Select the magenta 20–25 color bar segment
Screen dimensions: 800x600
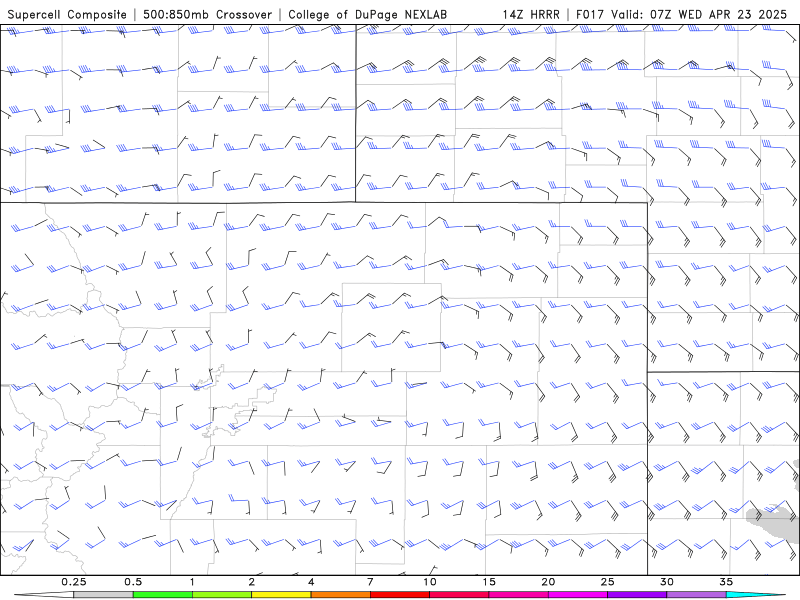coord(578,595)
